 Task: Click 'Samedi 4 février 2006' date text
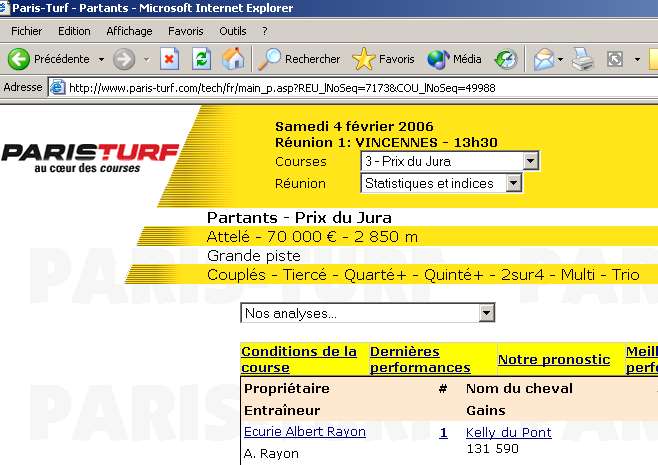(x=354, y=126)
